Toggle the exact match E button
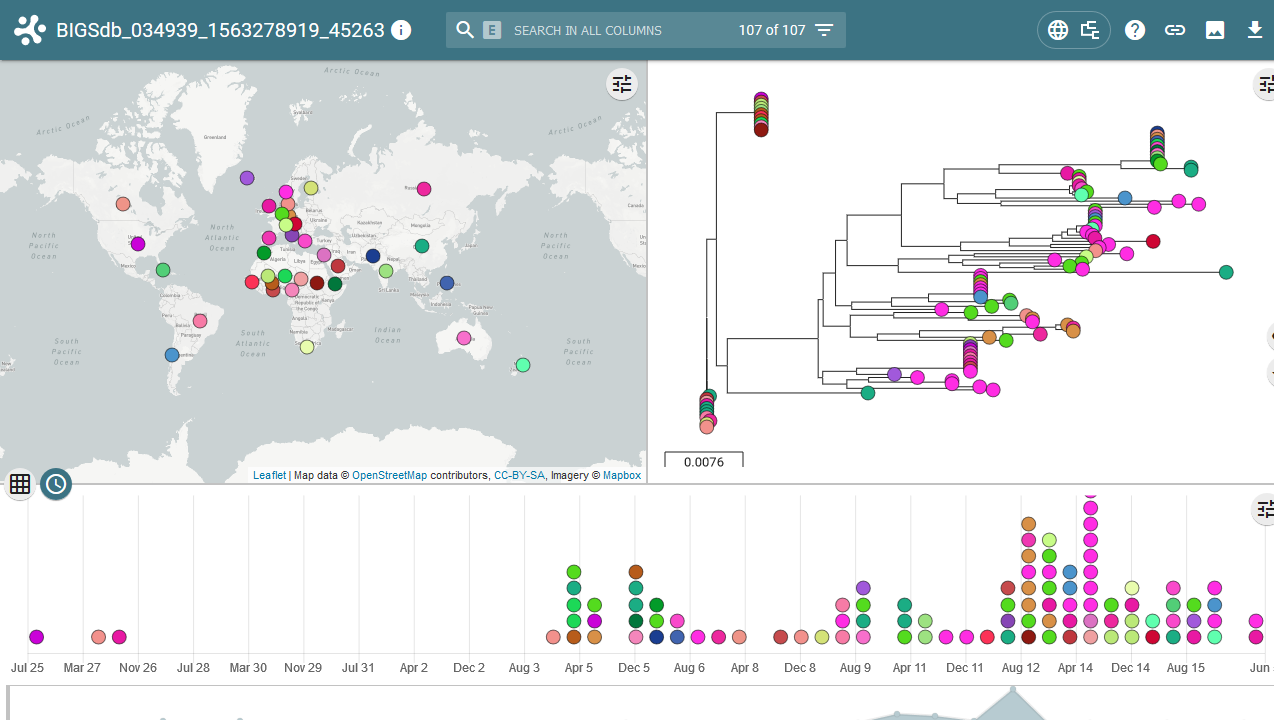1274x720 pixels. coord(492,30)
